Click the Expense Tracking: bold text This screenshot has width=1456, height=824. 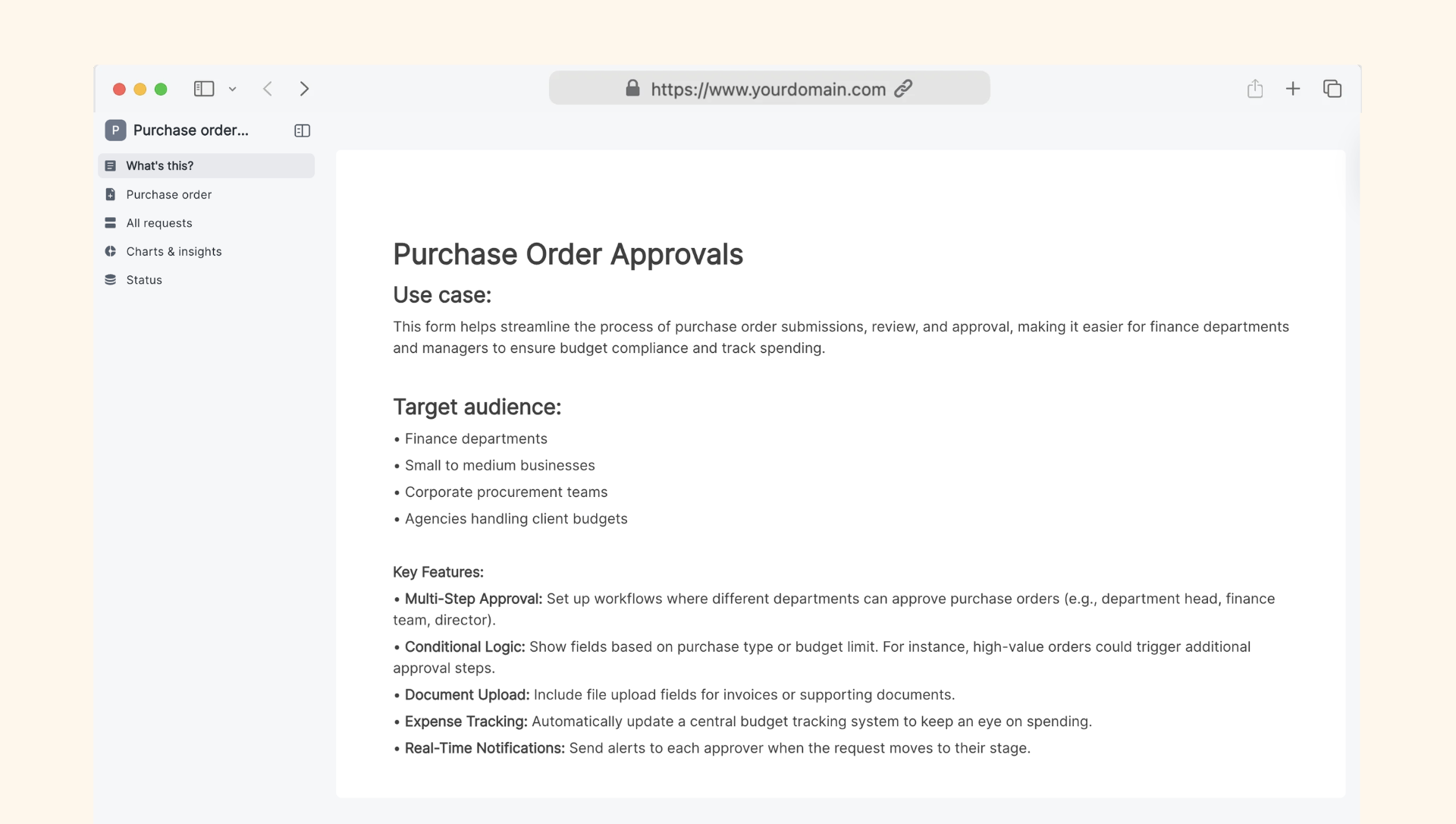point(466,722)
